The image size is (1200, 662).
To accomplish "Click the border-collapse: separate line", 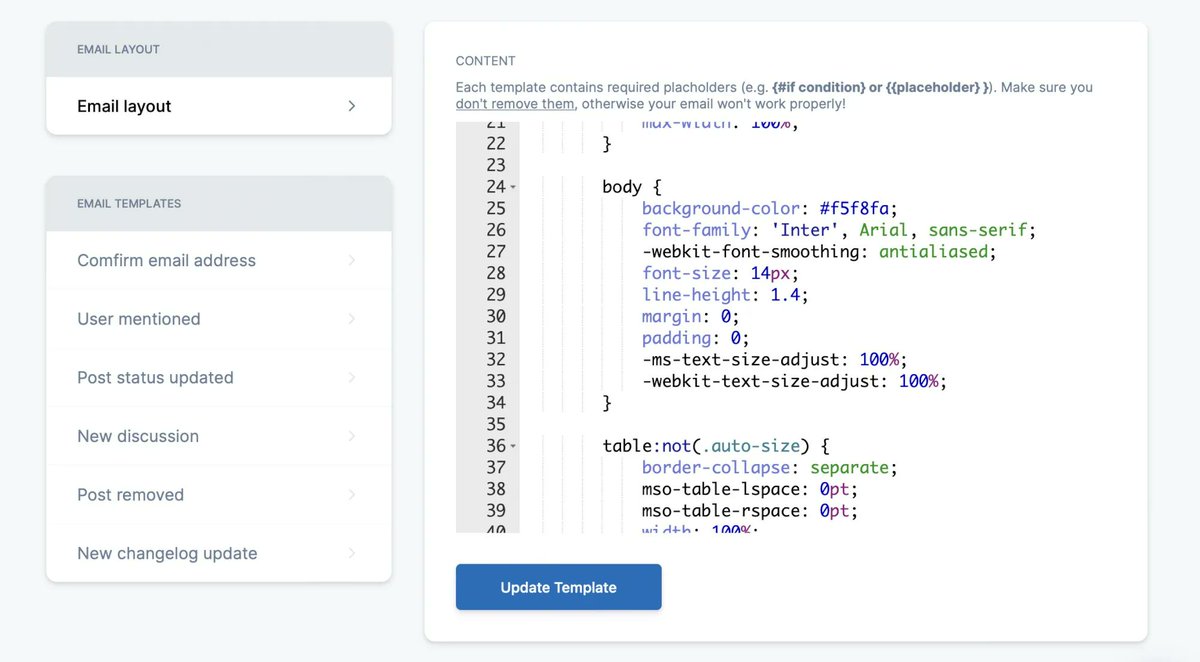I will [x=770, y=467].
